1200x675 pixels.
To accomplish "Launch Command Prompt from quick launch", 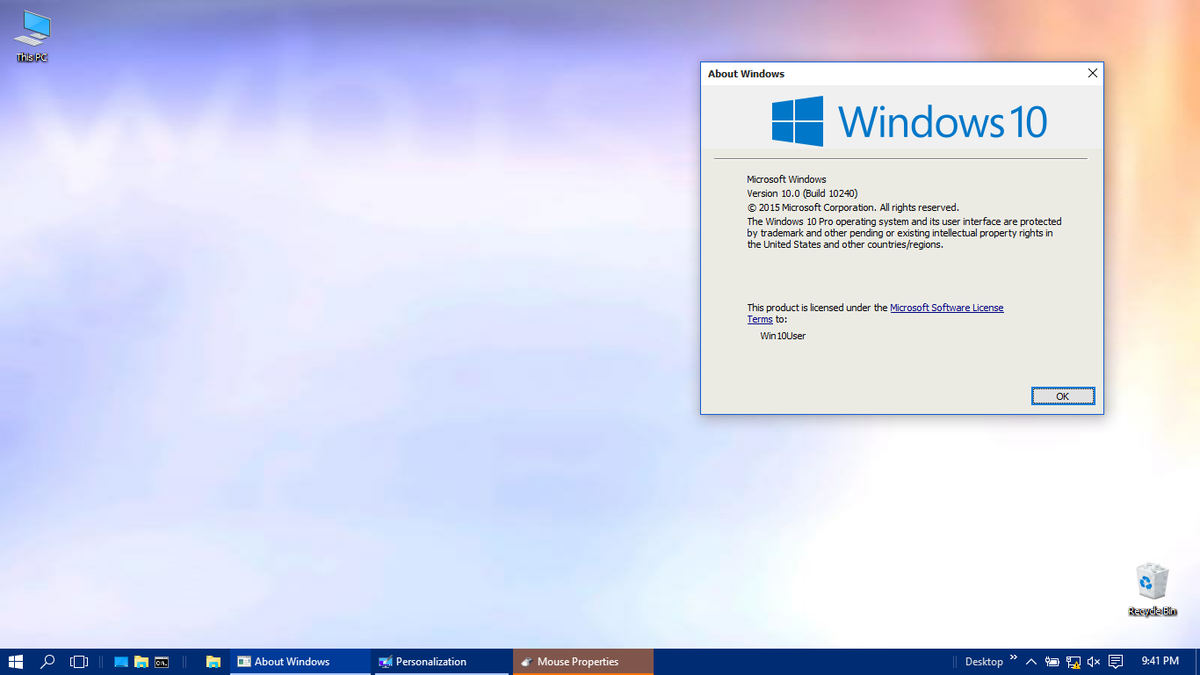I will point(161,662).
